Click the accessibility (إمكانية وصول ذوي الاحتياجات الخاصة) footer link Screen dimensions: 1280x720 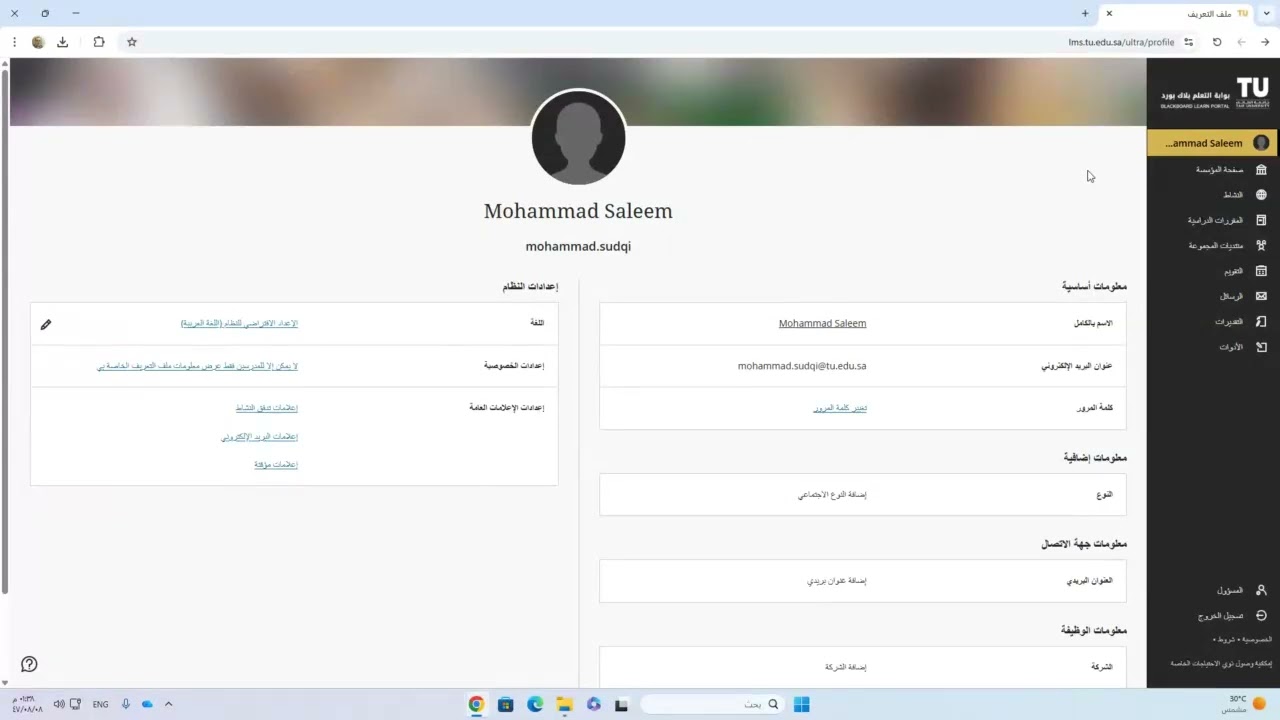coord(1221,663)
